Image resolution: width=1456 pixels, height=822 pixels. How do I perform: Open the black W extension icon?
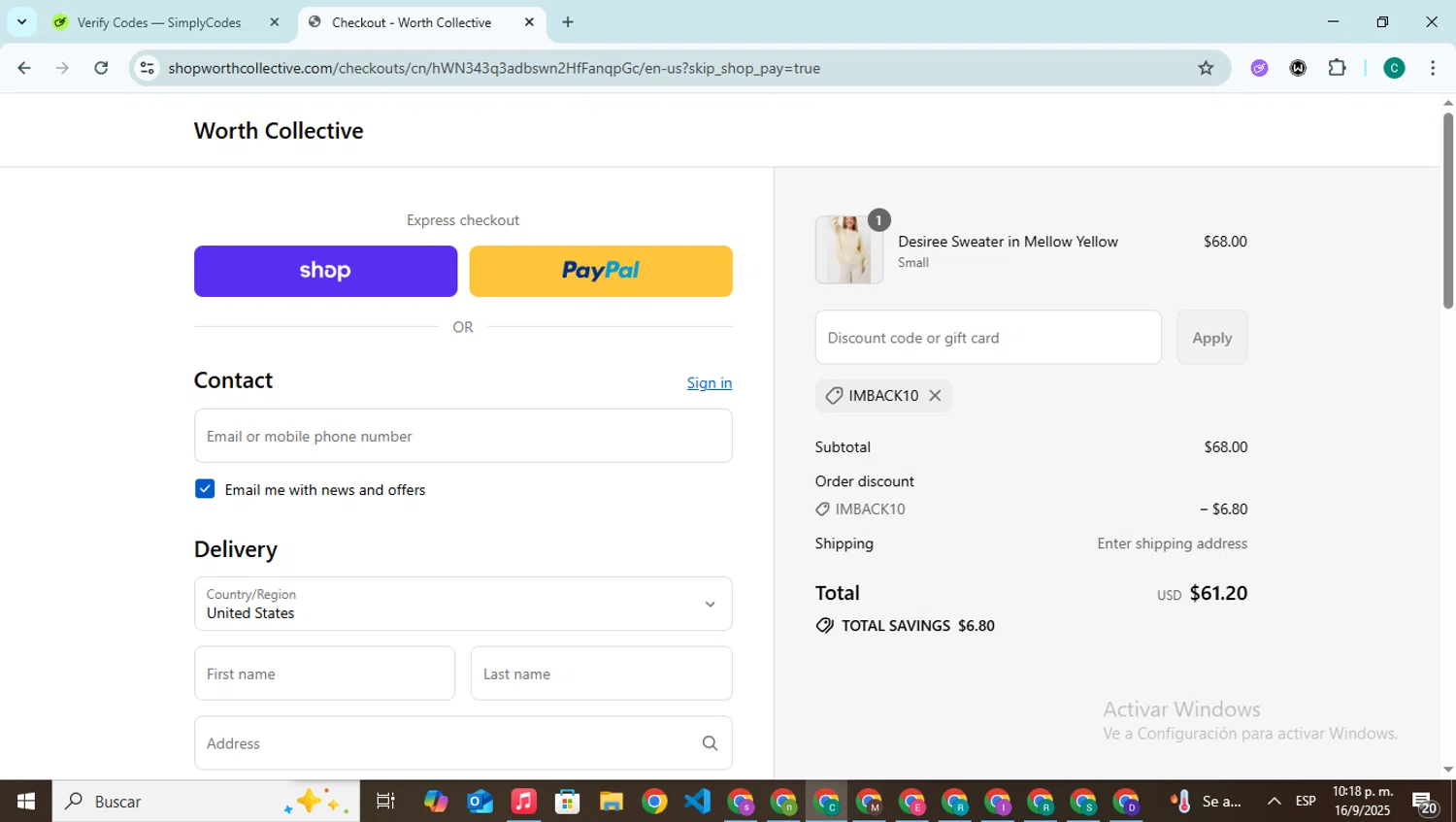click(1298, 68)
